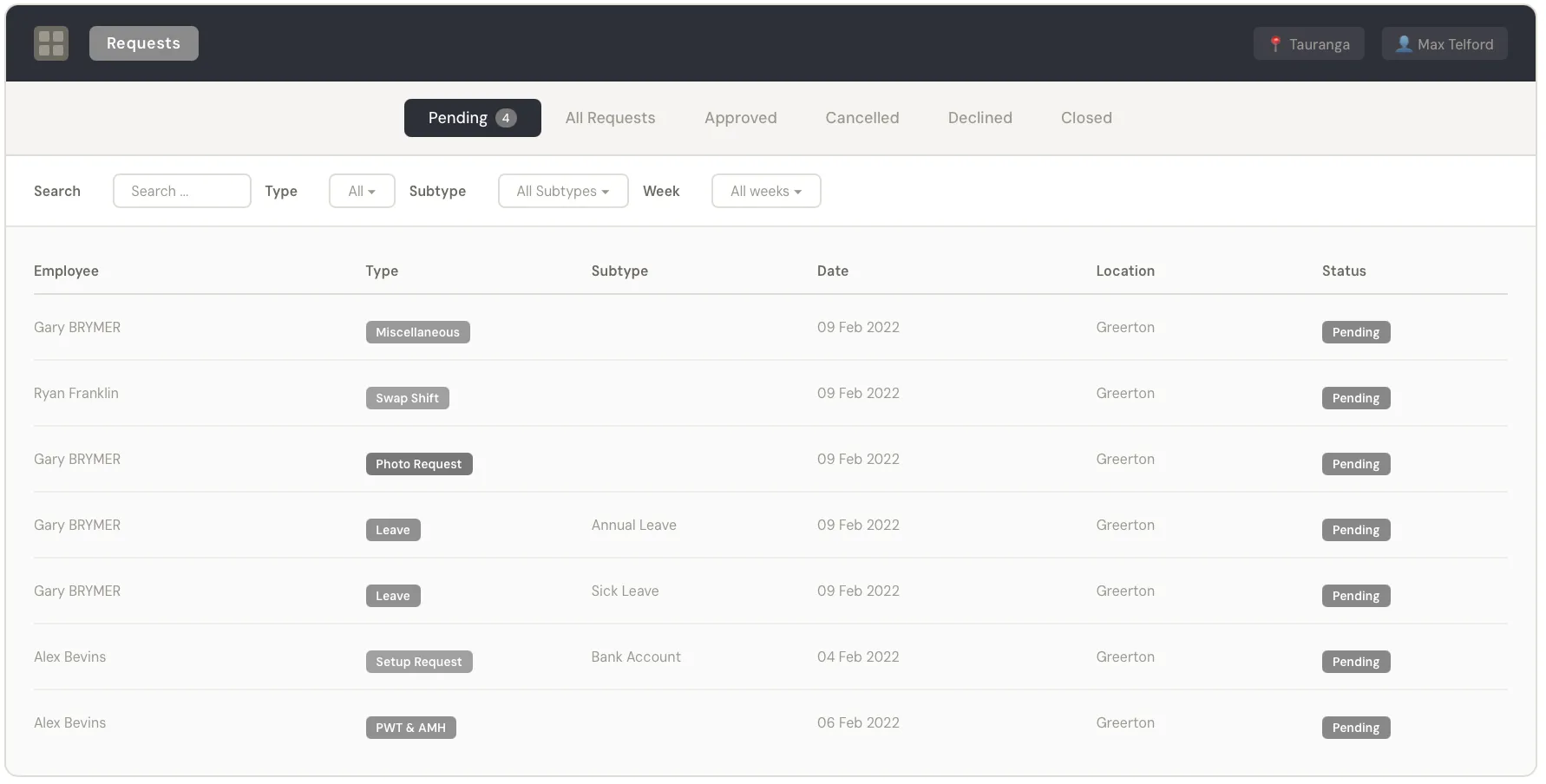Click the Annual Leave subtype cell

(x=634, y=525)
